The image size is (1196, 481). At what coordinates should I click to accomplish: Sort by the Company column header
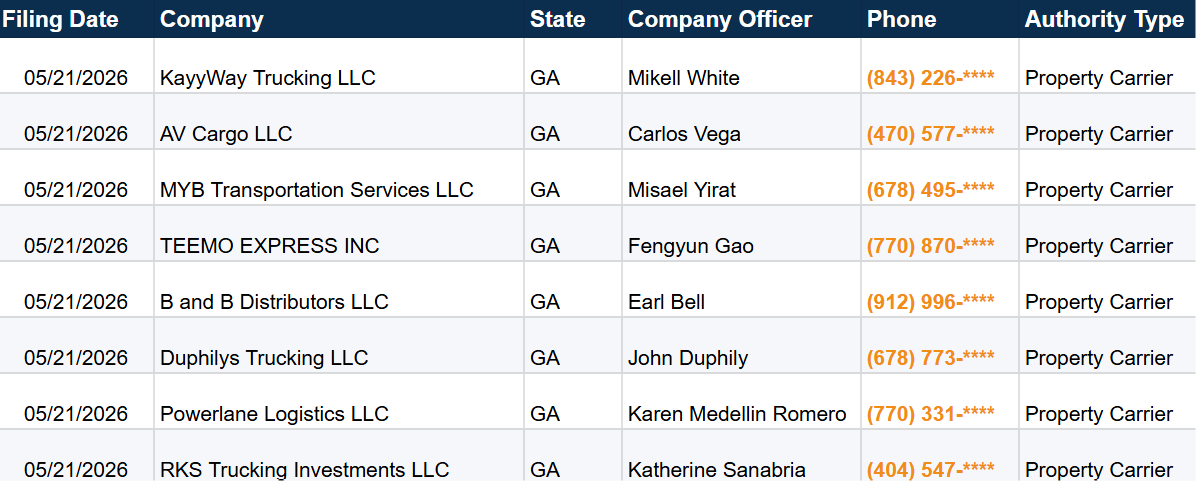tap(212, 20)
